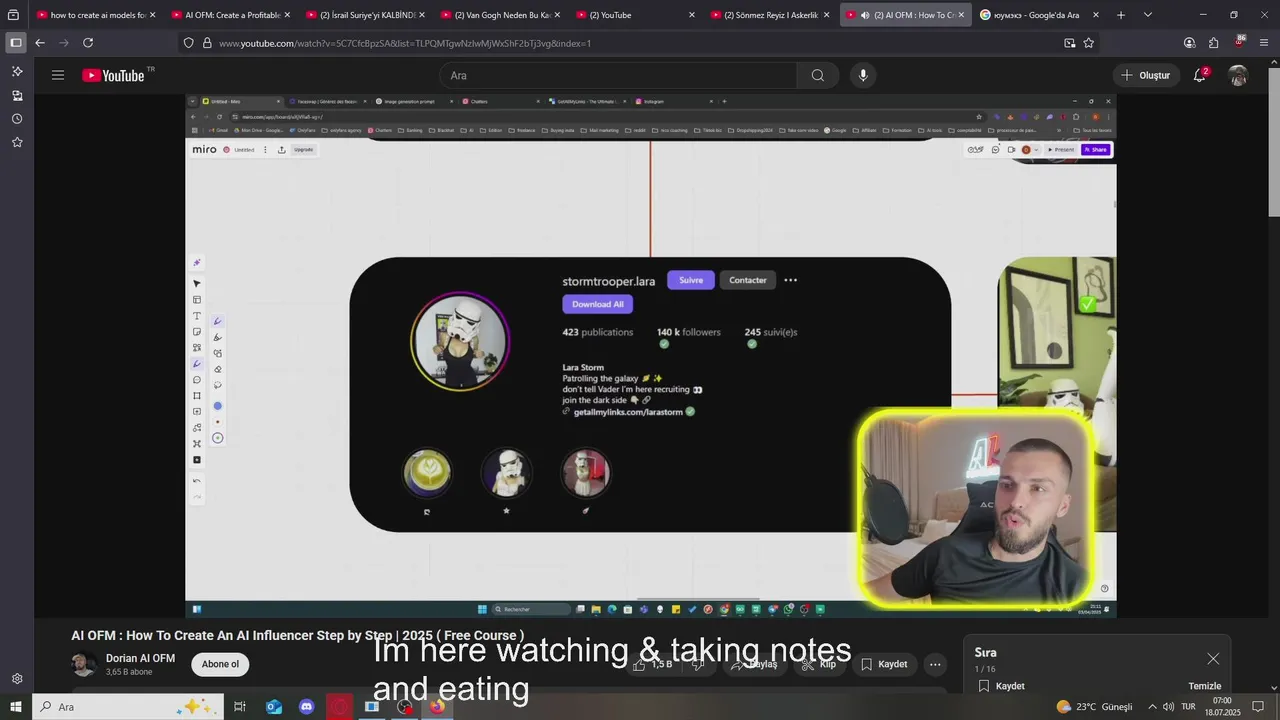The image size is (1280, 720).
Task: Open YouTube notifications bell
Action: coord(1199,75)
